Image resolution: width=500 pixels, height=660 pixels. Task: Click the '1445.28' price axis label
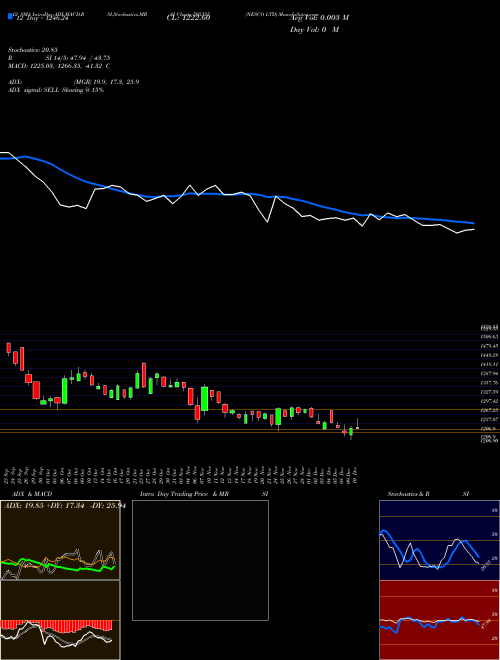(490, 355)
